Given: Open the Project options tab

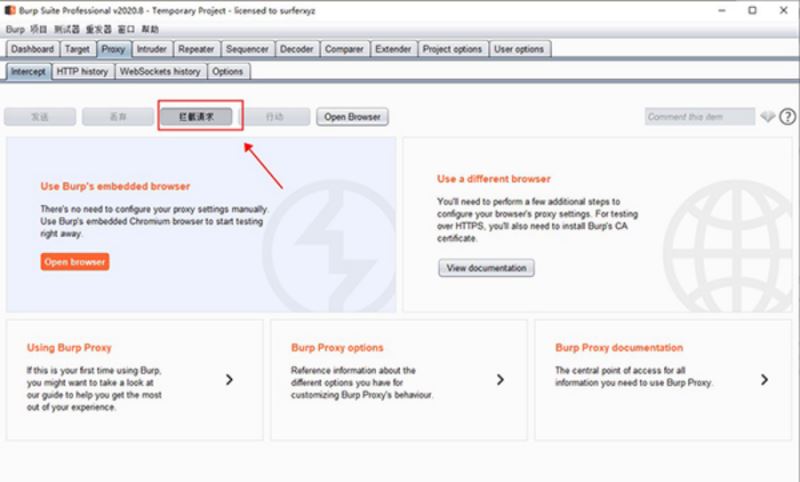Looking at the screenshot, I should tap(452, 49).
